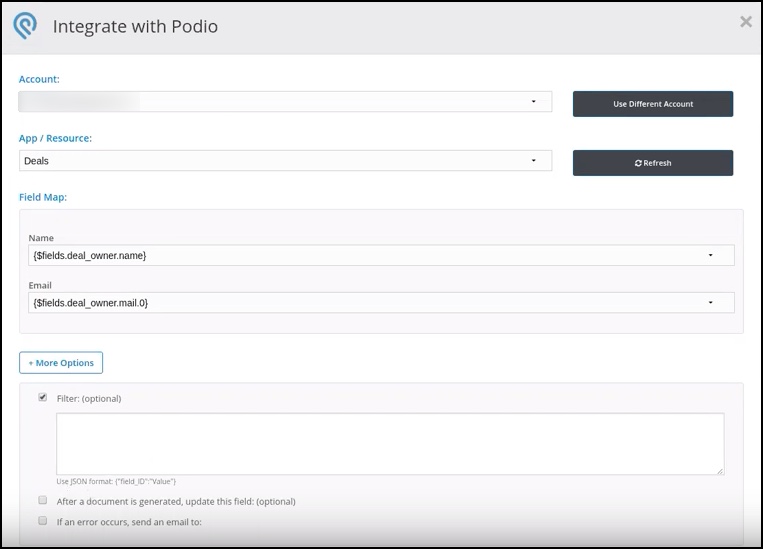Viewport: 763px width, 549px height.
Task: Open the App / Resource dropdown showing Deals
Action: 285,161
